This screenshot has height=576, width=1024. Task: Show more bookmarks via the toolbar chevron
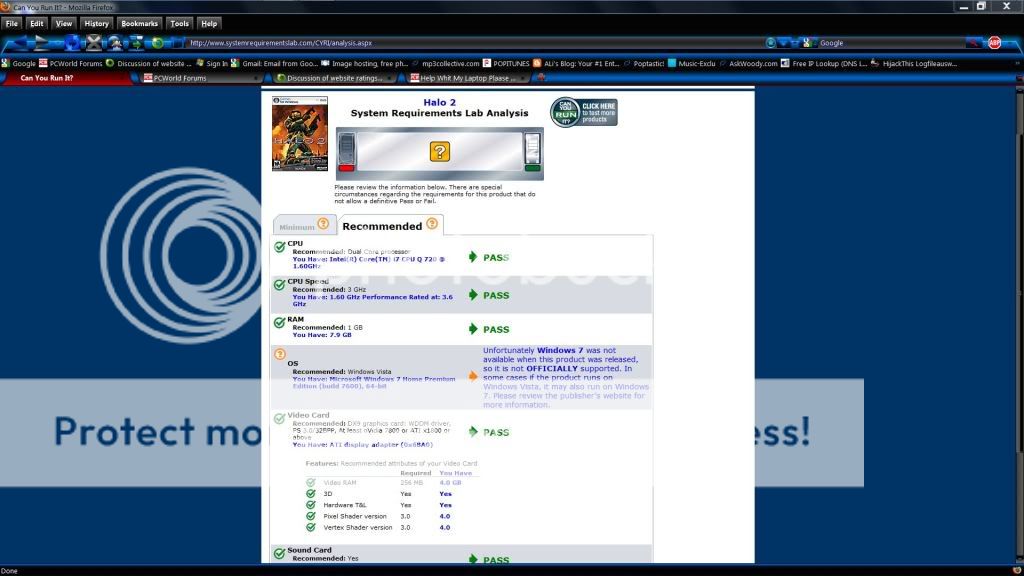click(1017, 63)
